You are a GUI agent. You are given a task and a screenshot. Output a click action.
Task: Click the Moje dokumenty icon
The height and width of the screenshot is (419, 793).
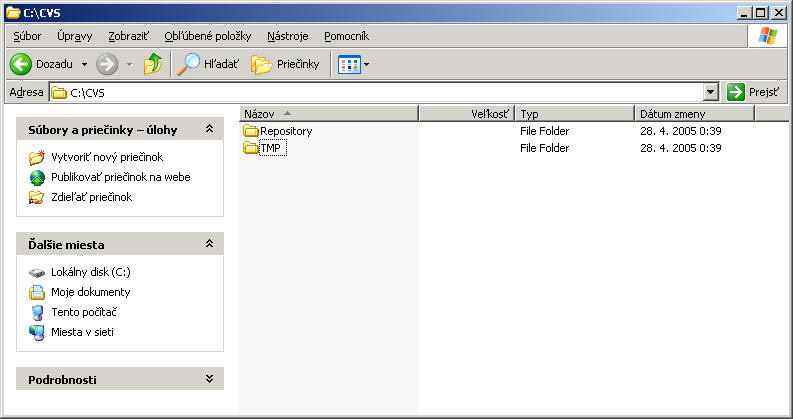tap(37, 292)
